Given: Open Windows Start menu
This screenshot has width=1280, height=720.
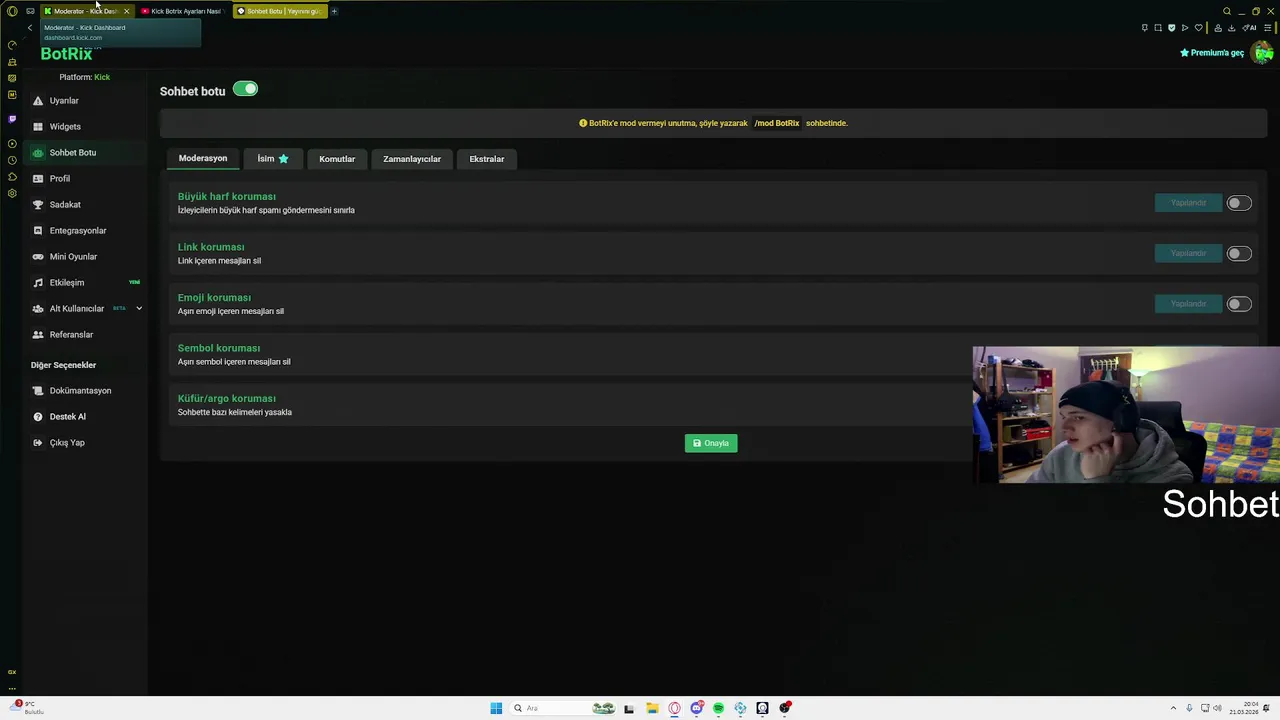Looking at the screenshot, I should (x=496, y=708).
